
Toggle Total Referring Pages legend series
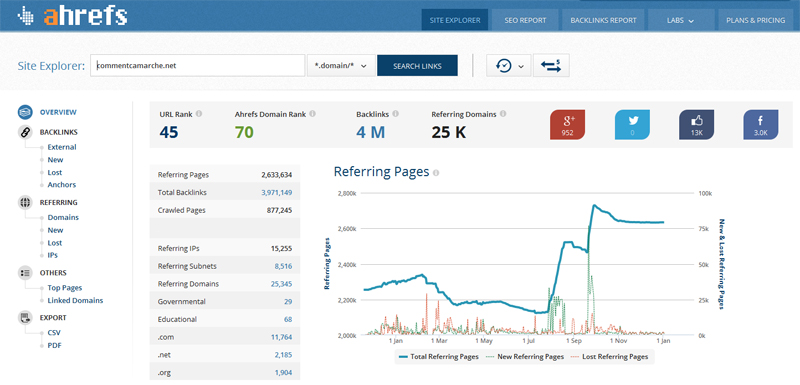(439, 356)
